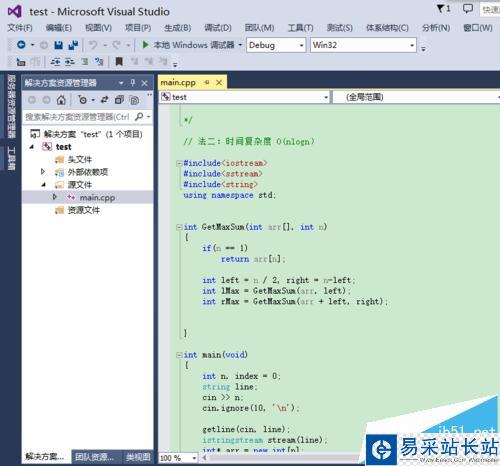This screenshot has height=466, width=500.
Task: Click the first icon on the text editor toolbar
Action: pyautogui.click(x=21, y=62)
